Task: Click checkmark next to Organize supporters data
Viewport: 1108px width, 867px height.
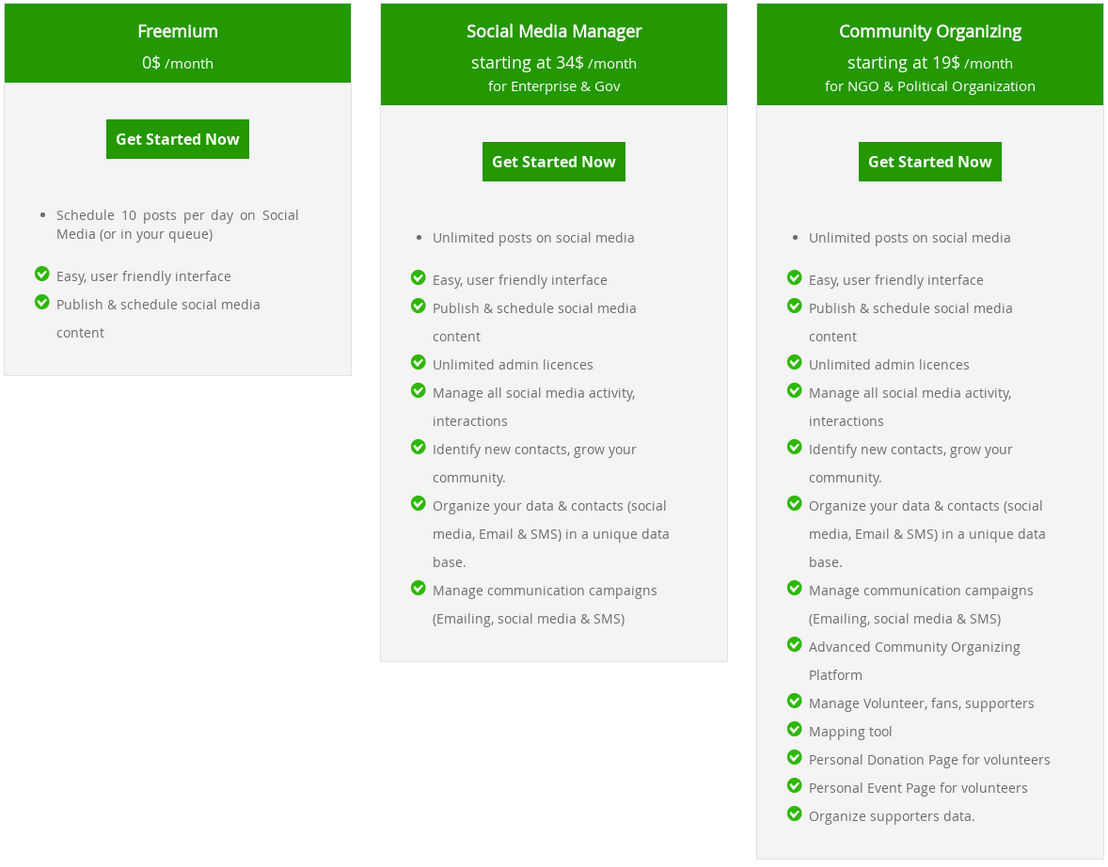Action: pyautogui.click(x=794, y=814)
